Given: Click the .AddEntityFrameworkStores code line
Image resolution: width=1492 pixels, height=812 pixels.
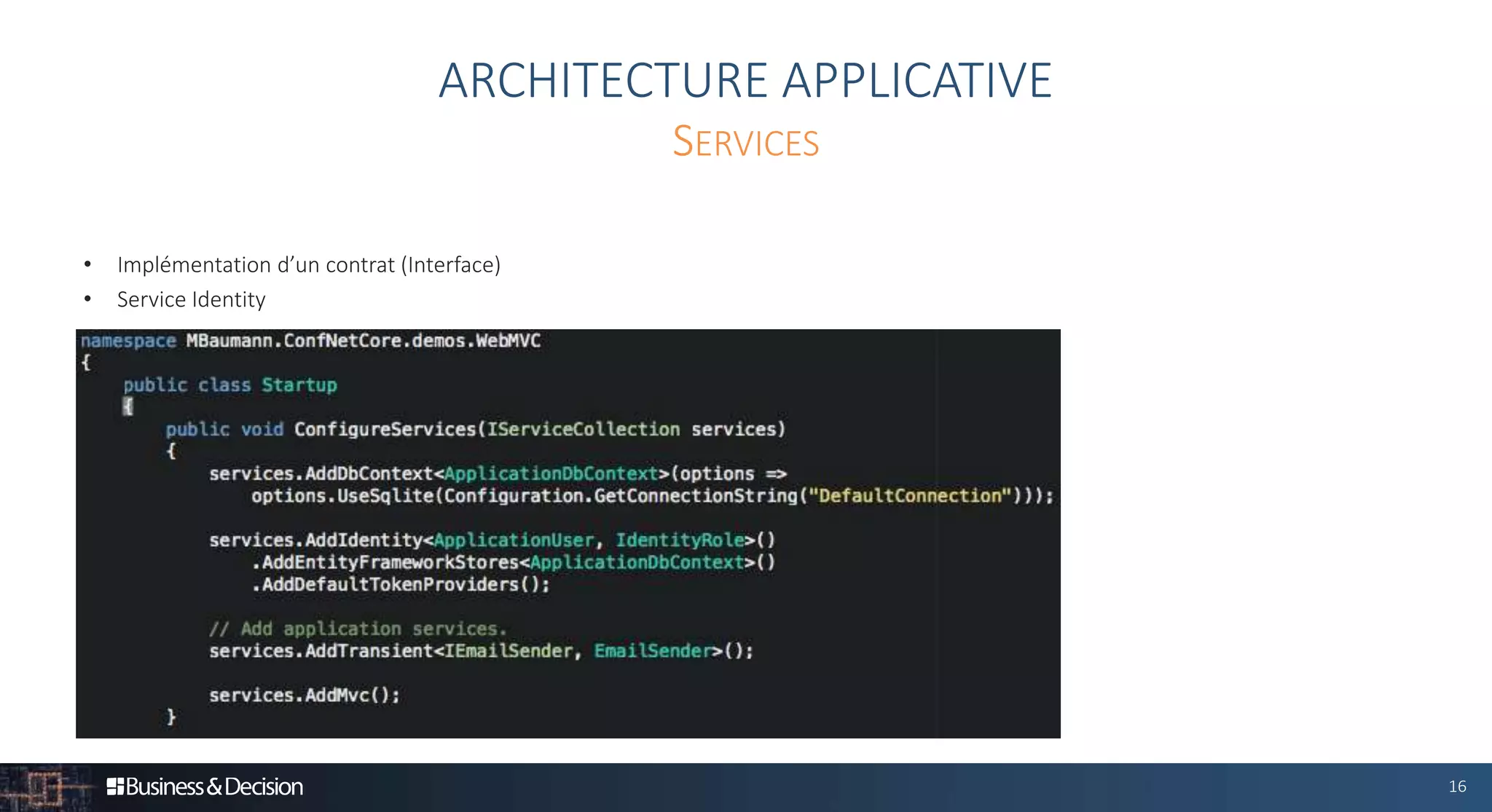Looking at the screenshot, I should (x=514, y=562).
